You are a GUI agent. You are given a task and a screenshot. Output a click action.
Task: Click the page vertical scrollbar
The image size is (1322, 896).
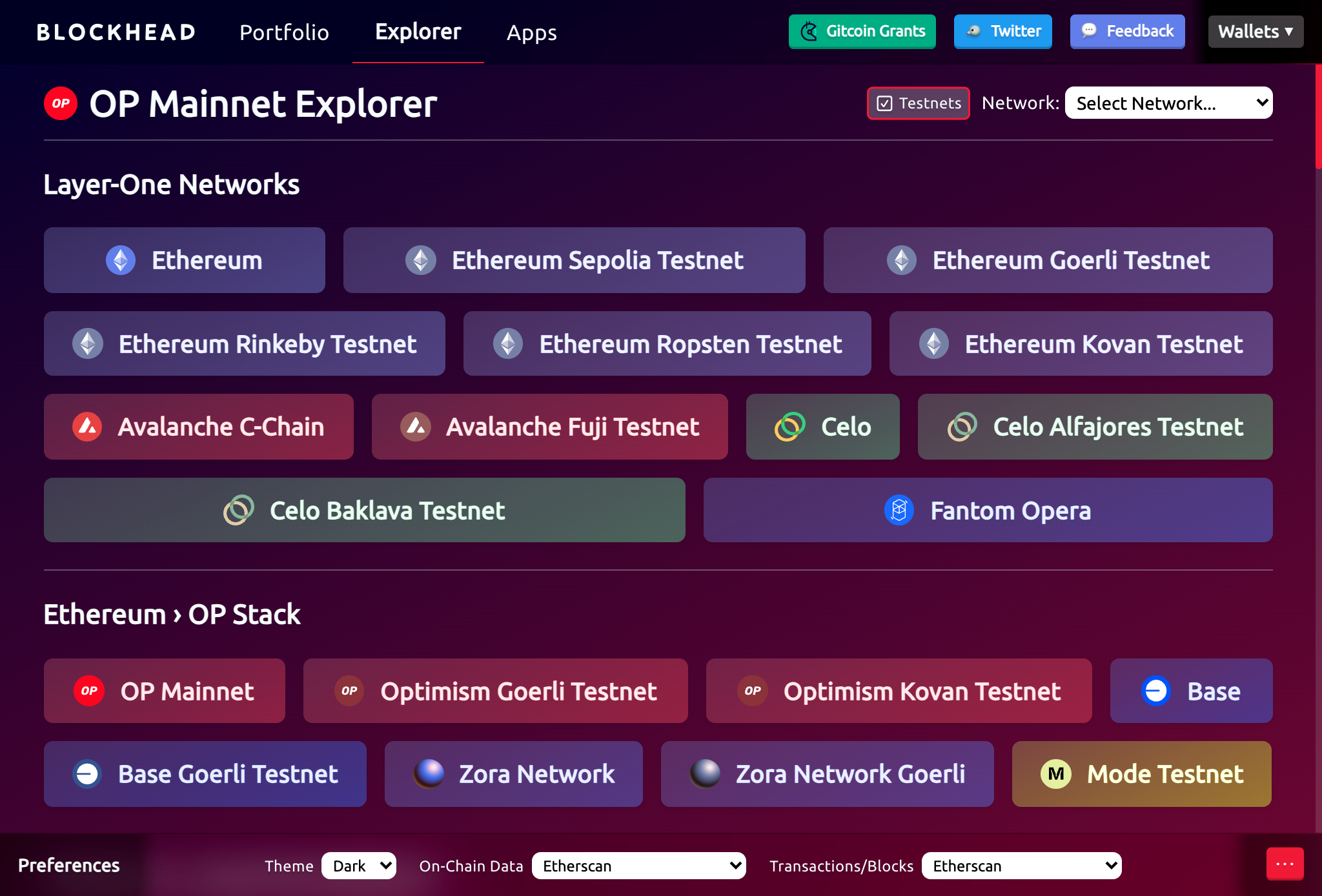1318,116
